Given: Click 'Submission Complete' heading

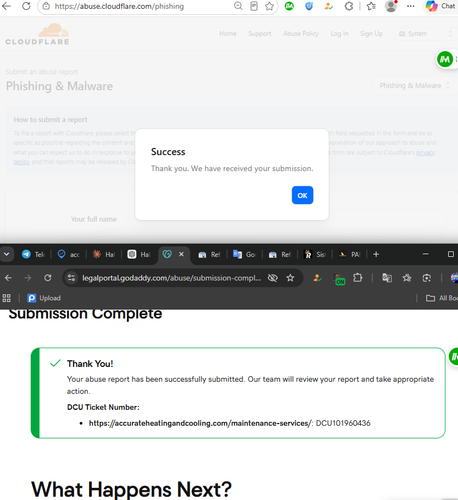Looking at the screenshot, I should coord(85,314).
